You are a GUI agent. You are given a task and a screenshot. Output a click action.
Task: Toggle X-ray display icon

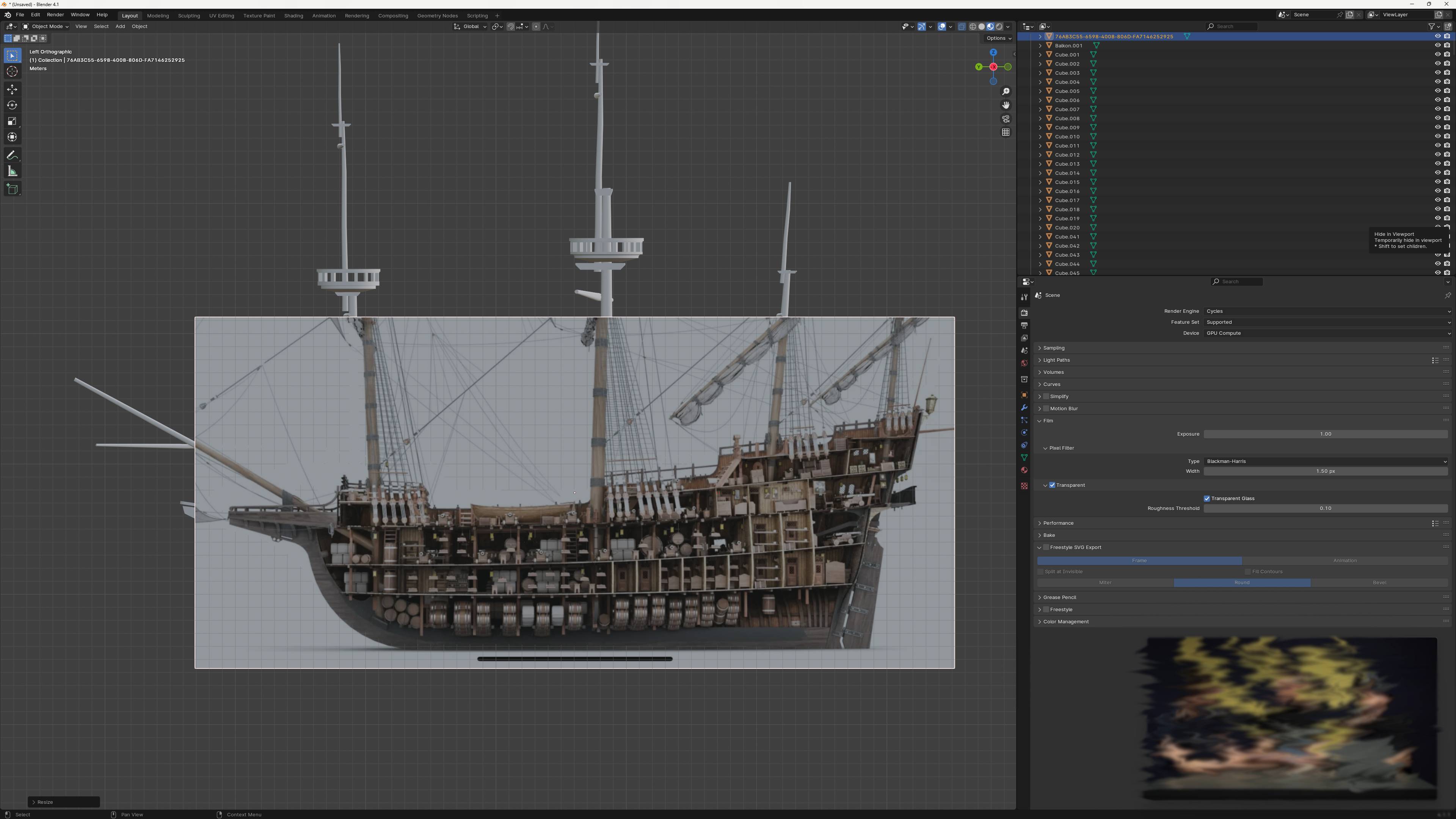pyautogui.click(x=962, y=27)
